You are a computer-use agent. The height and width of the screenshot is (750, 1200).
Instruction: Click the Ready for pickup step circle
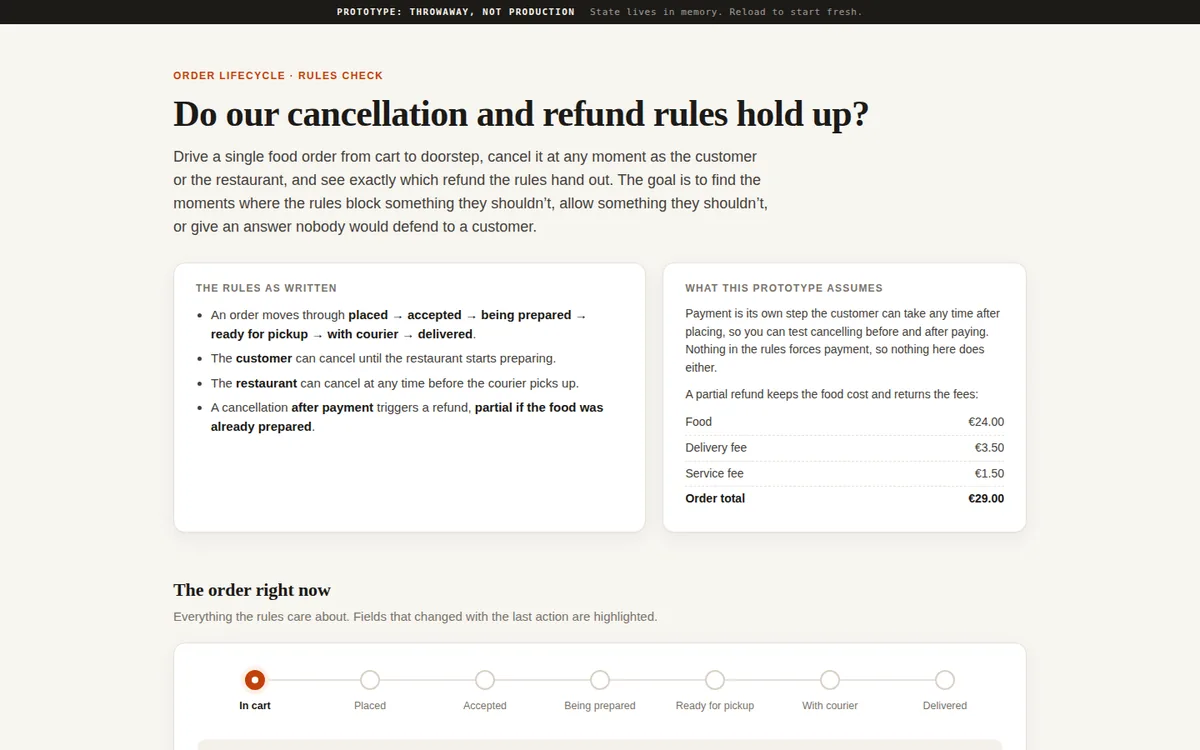click(715, 680)
